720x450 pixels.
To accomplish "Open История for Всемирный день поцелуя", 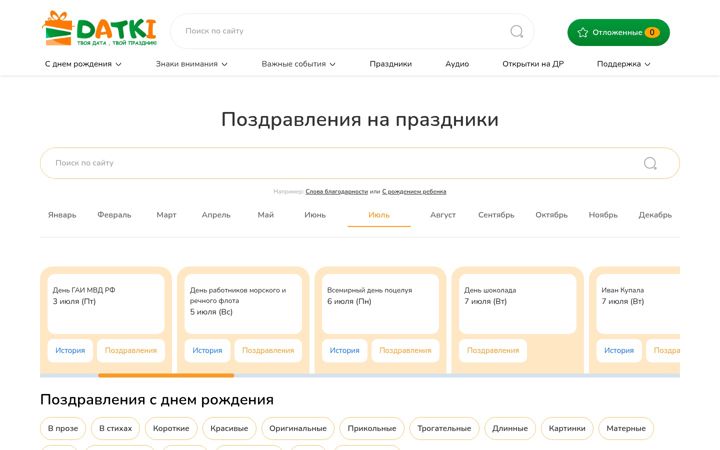I will (344, 350).
